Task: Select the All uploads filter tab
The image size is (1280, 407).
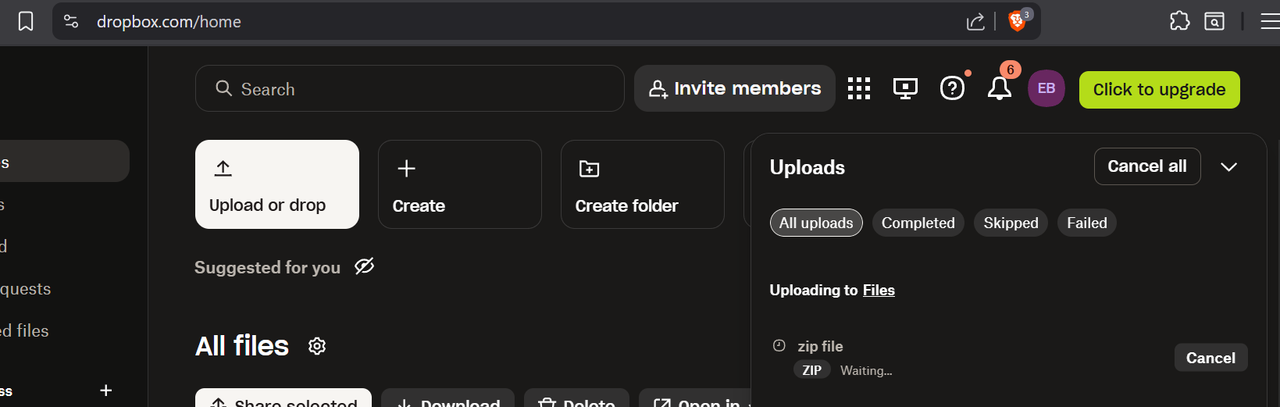Action: 816,223
